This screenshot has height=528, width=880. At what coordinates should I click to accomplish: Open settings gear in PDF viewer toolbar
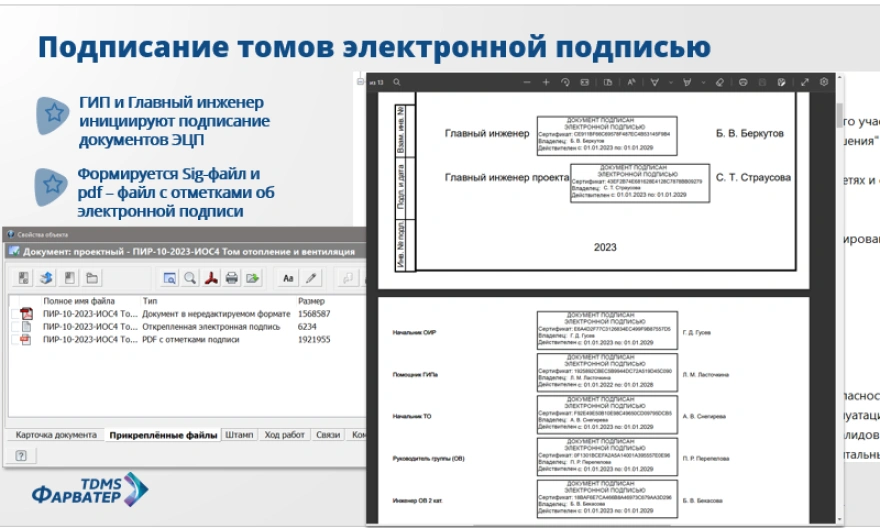pyautogui.click(x=824, y=82)
